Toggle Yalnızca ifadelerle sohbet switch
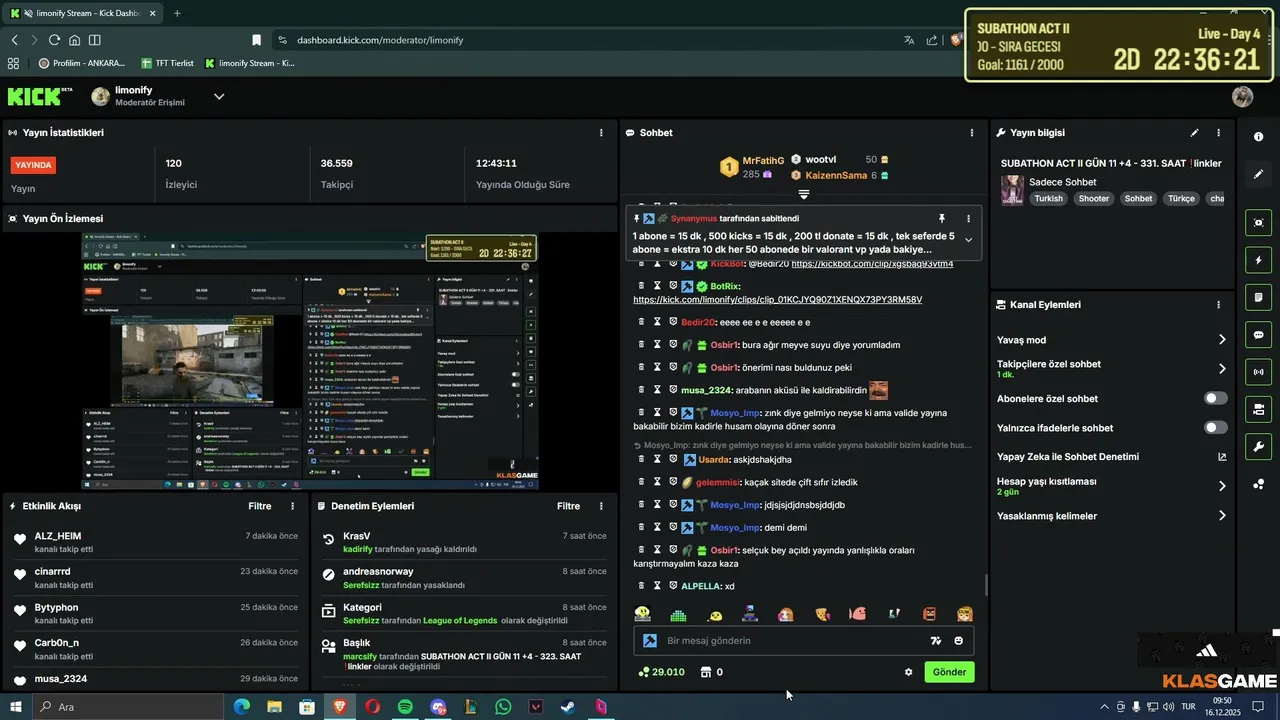 [x=1215, y=428]
